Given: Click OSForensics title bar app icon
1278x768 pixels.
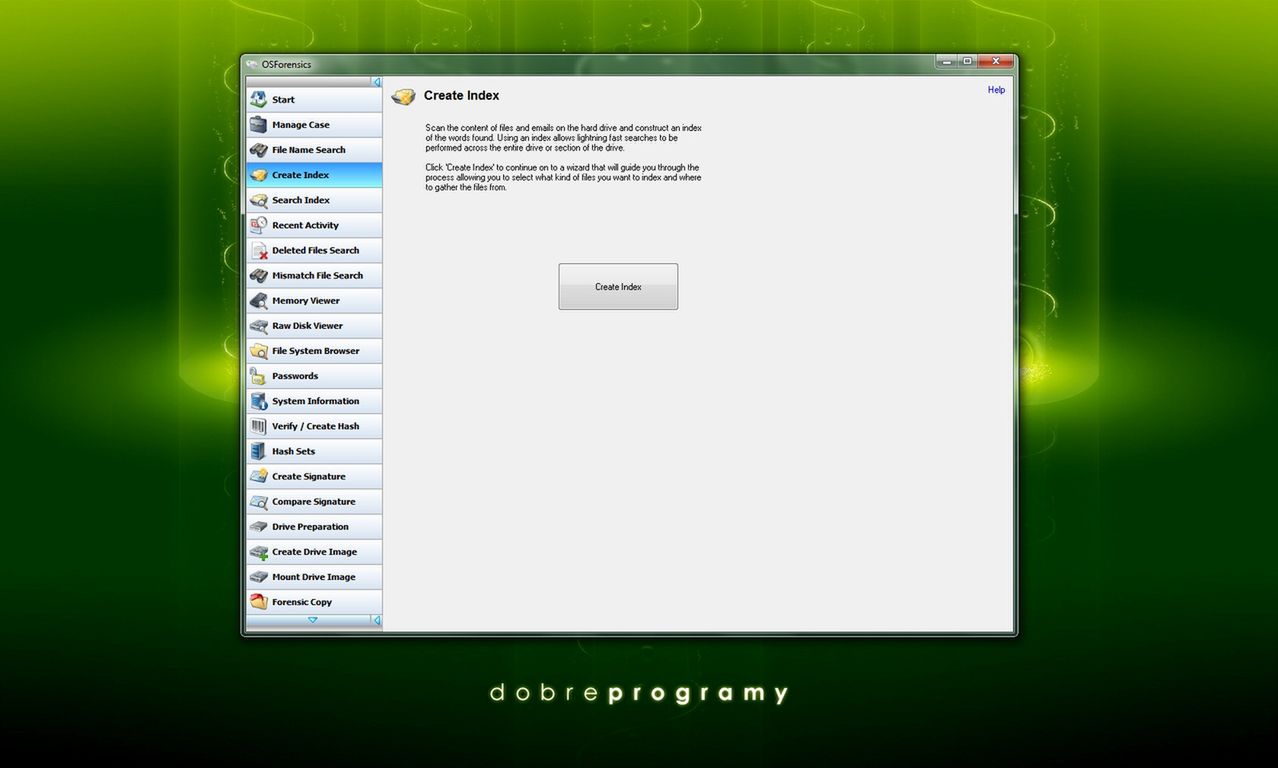Looking at the screenshot, I should click(x=252, y=65).
